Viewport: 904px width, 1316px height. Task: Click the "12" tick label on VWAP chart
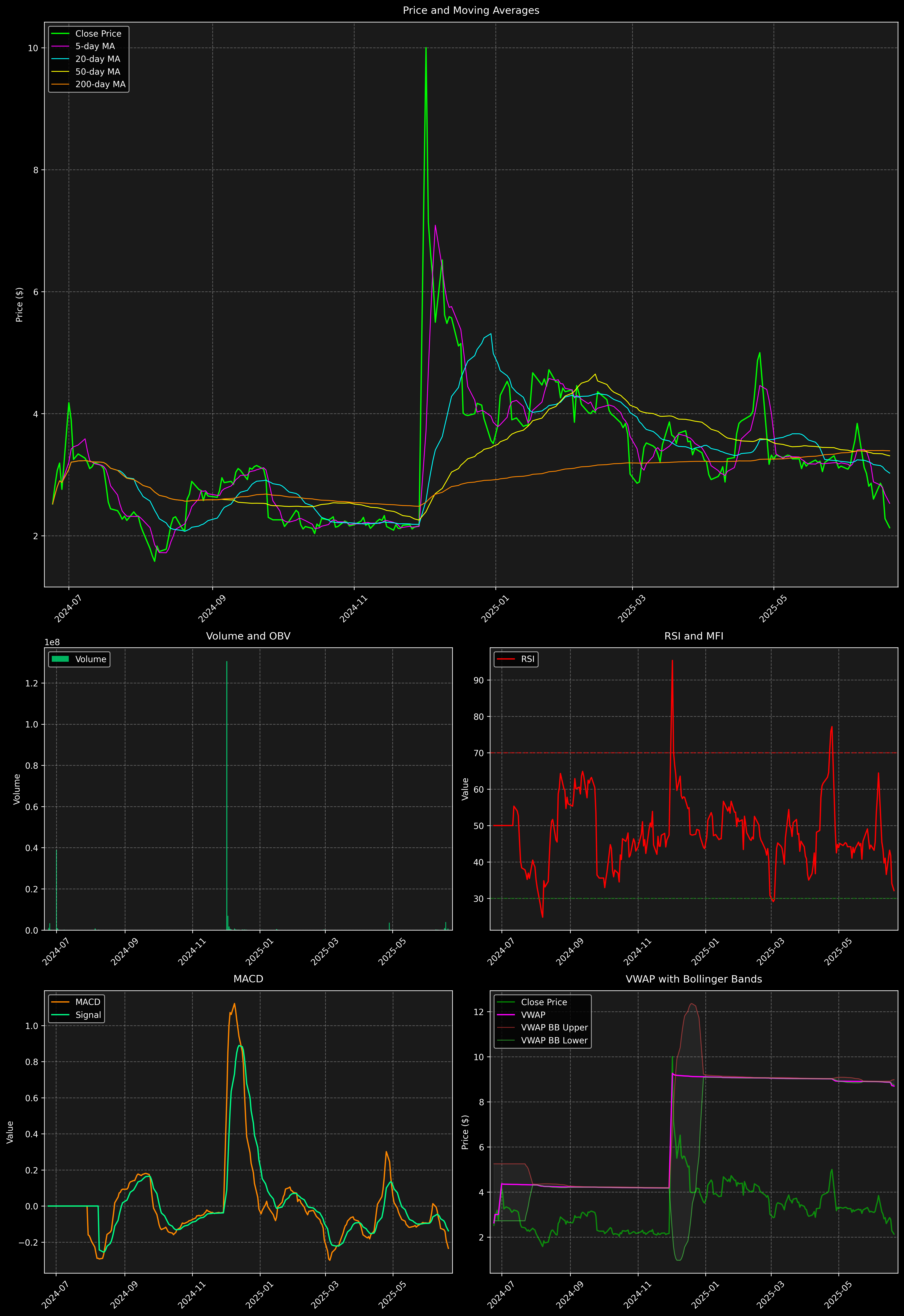[x=479, y=1012]
